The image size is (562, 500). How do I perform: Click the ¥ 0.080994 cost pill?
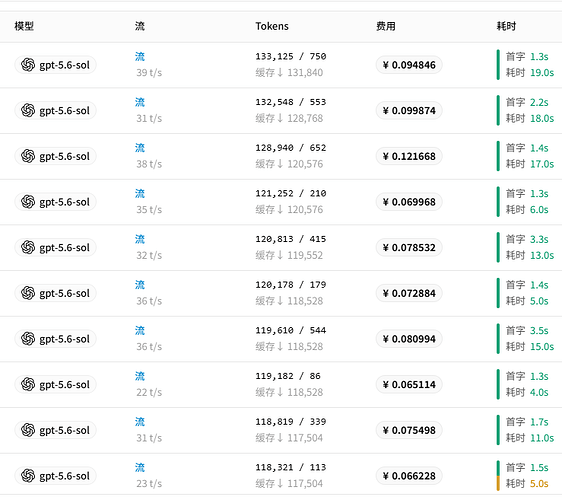409,339
